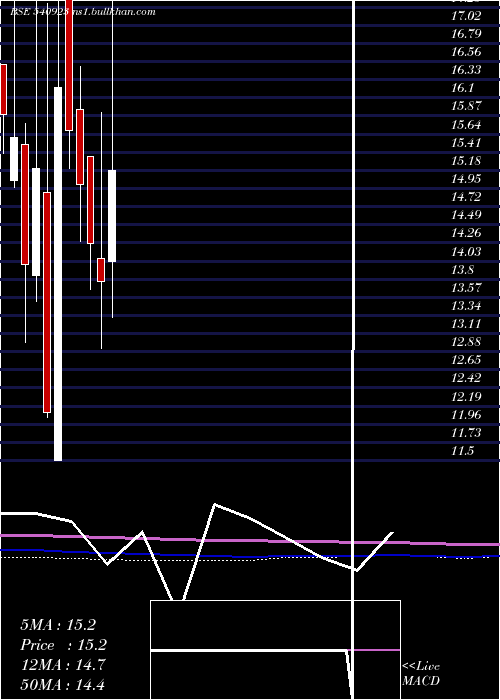Select the tall white candle reaching 11.5
The image size is (500, 700).
pyautogui.click(x=58, y=274)
